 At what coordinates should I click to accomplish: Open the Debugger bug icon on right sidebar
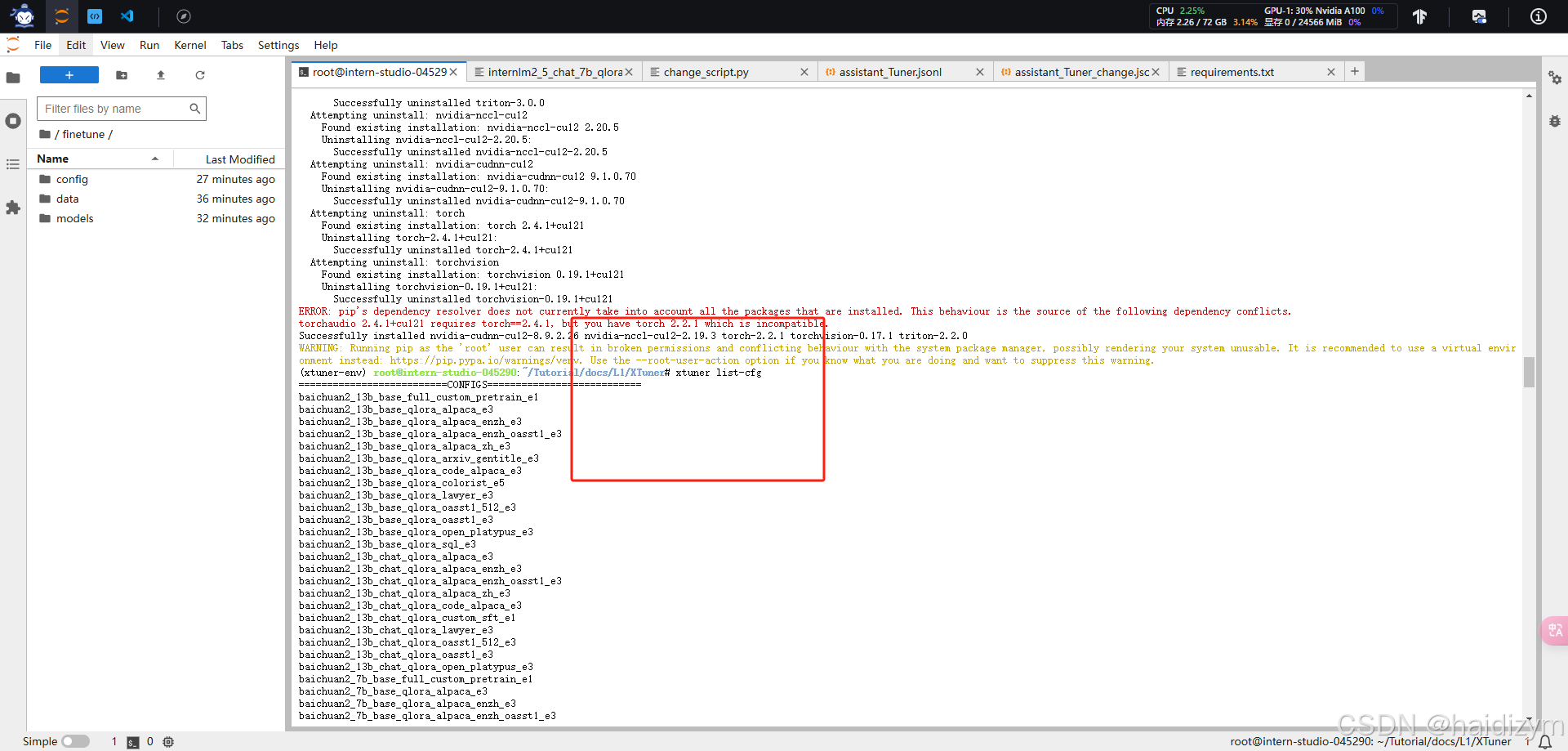pos(1555,121)
